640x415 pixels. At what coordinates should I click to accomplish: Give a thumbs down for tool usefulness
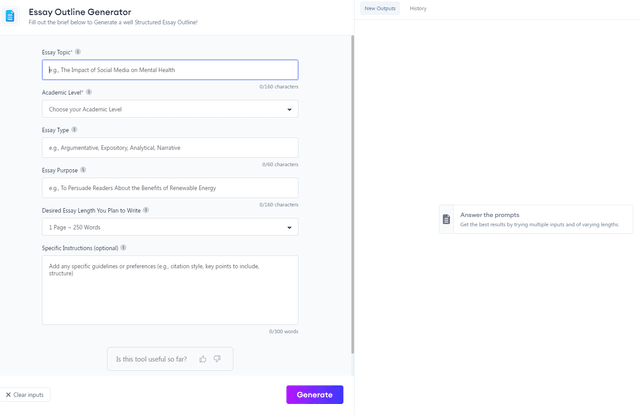click(x=217, y=359)
